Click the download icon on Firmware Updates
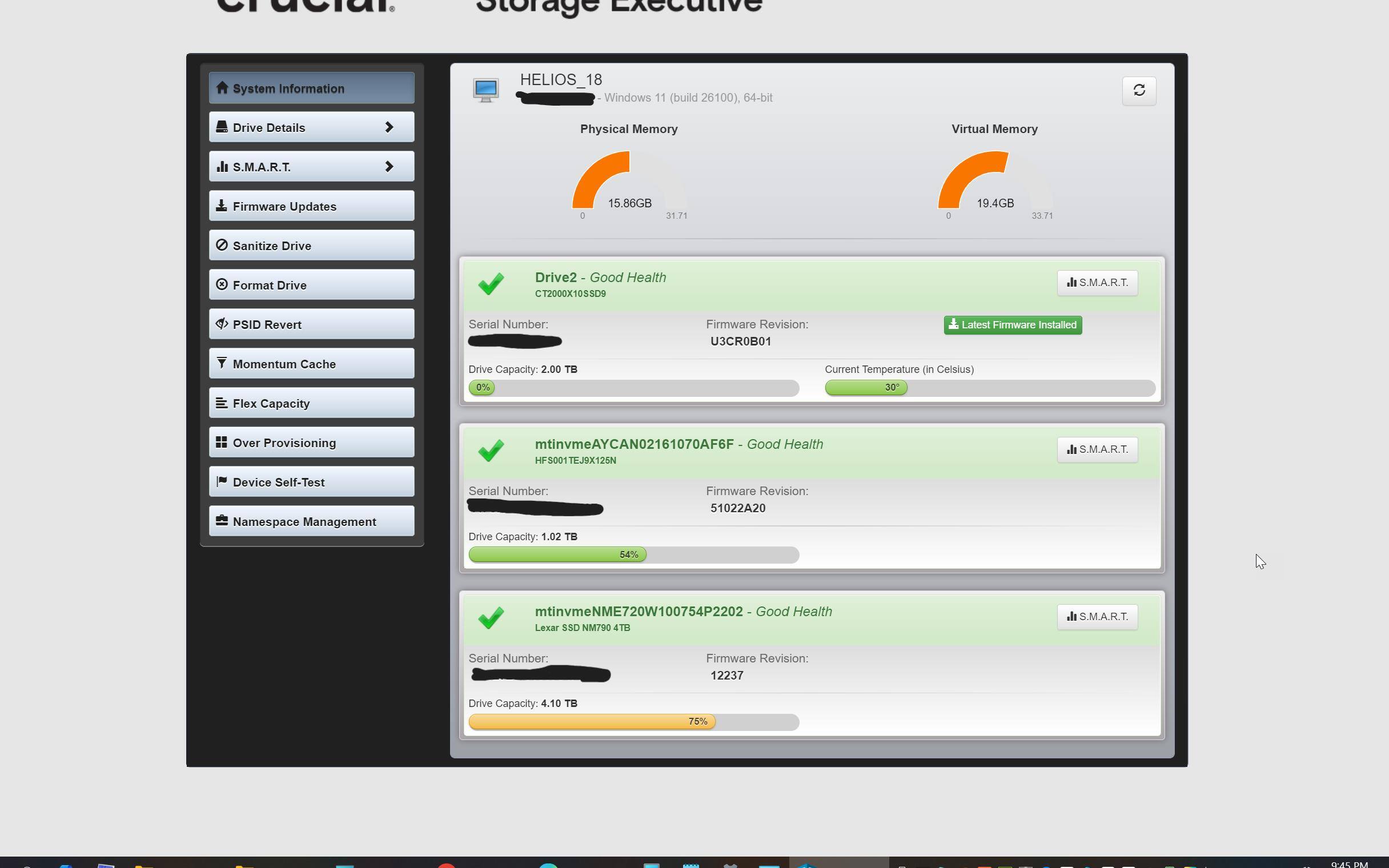1389x868 pixels. tap(222, 206)
